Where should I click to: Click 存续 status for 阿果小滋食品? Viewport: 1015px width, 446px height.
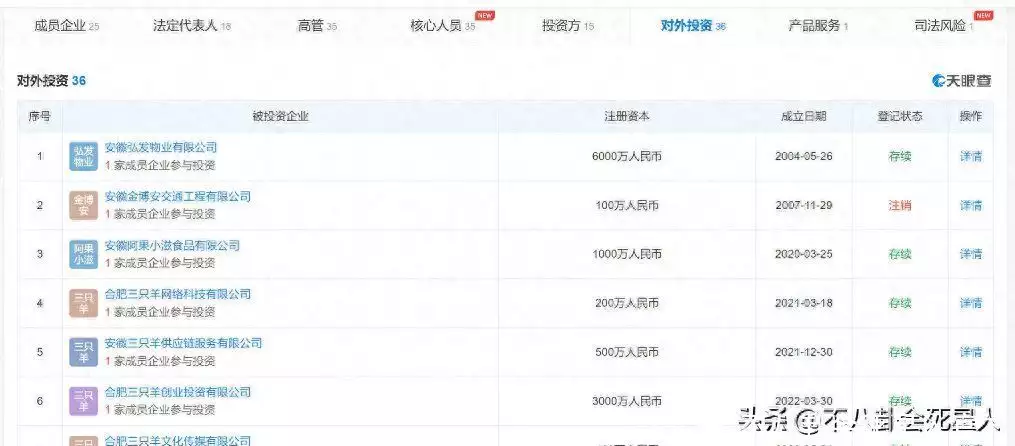tap(900, 254)
